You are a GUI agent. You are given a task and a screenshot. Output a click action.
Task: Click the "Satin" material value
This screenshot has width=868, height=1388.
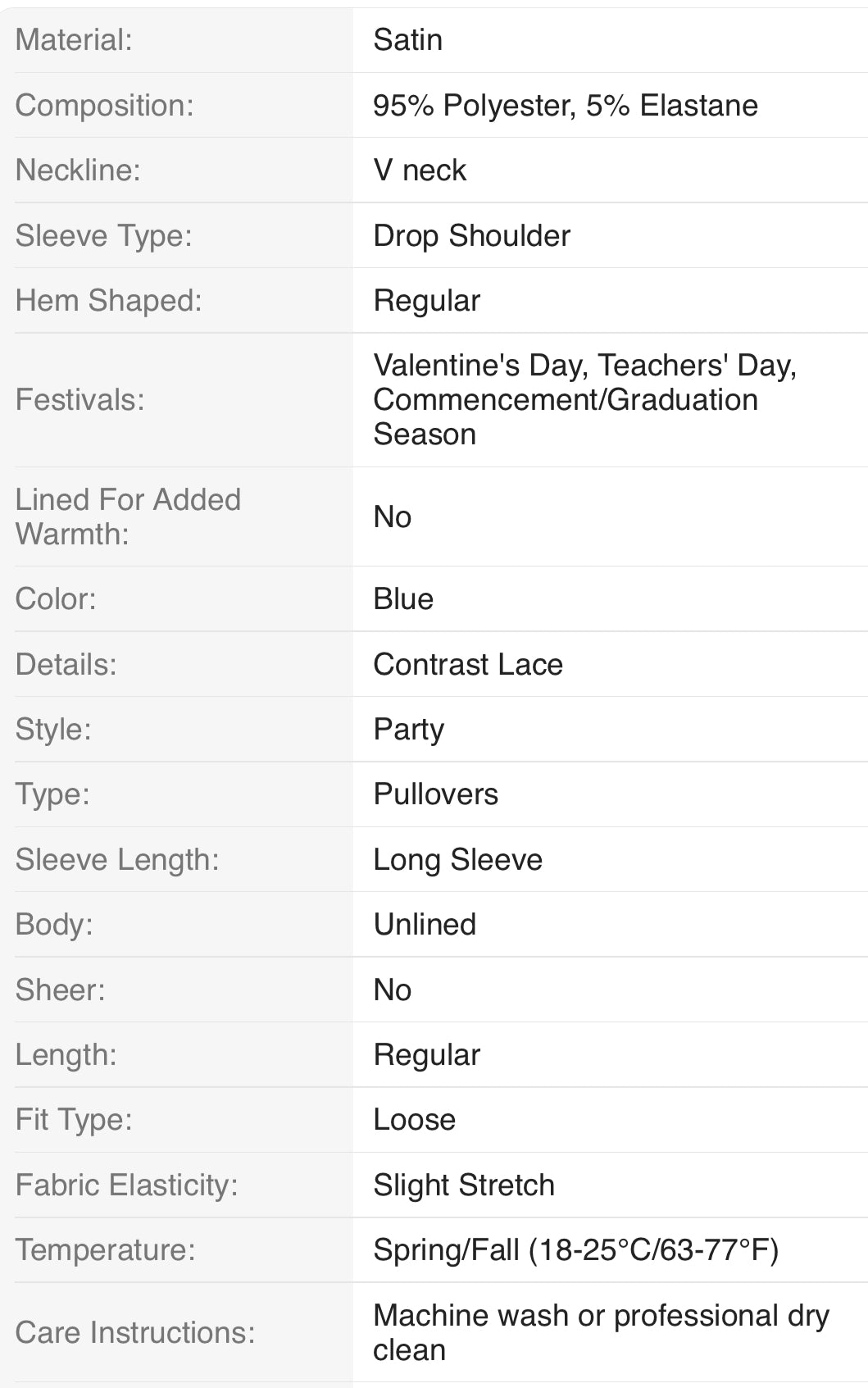[407, 40]
